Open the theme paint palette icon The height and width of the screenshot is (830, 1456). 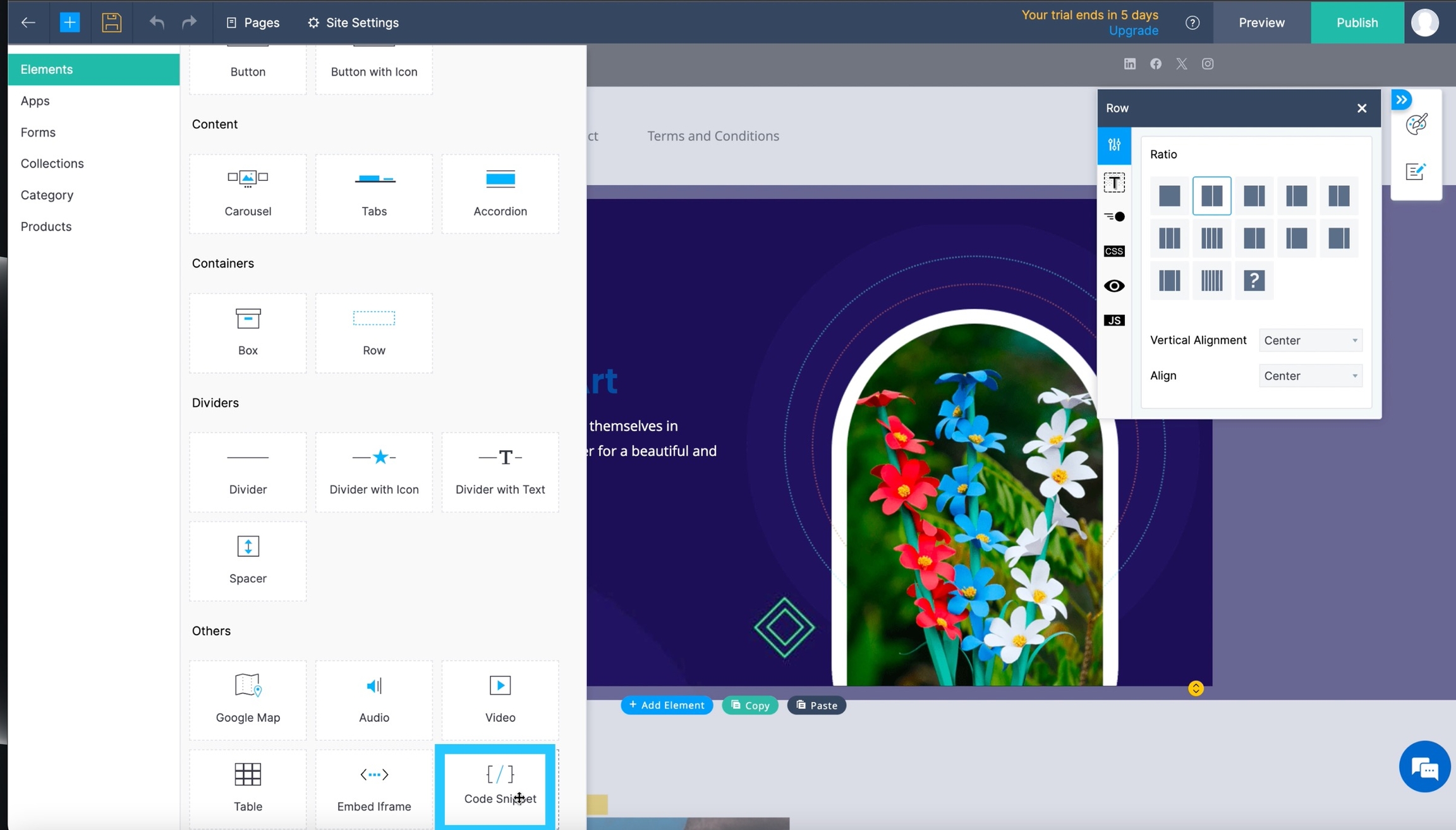[1416, 124]
